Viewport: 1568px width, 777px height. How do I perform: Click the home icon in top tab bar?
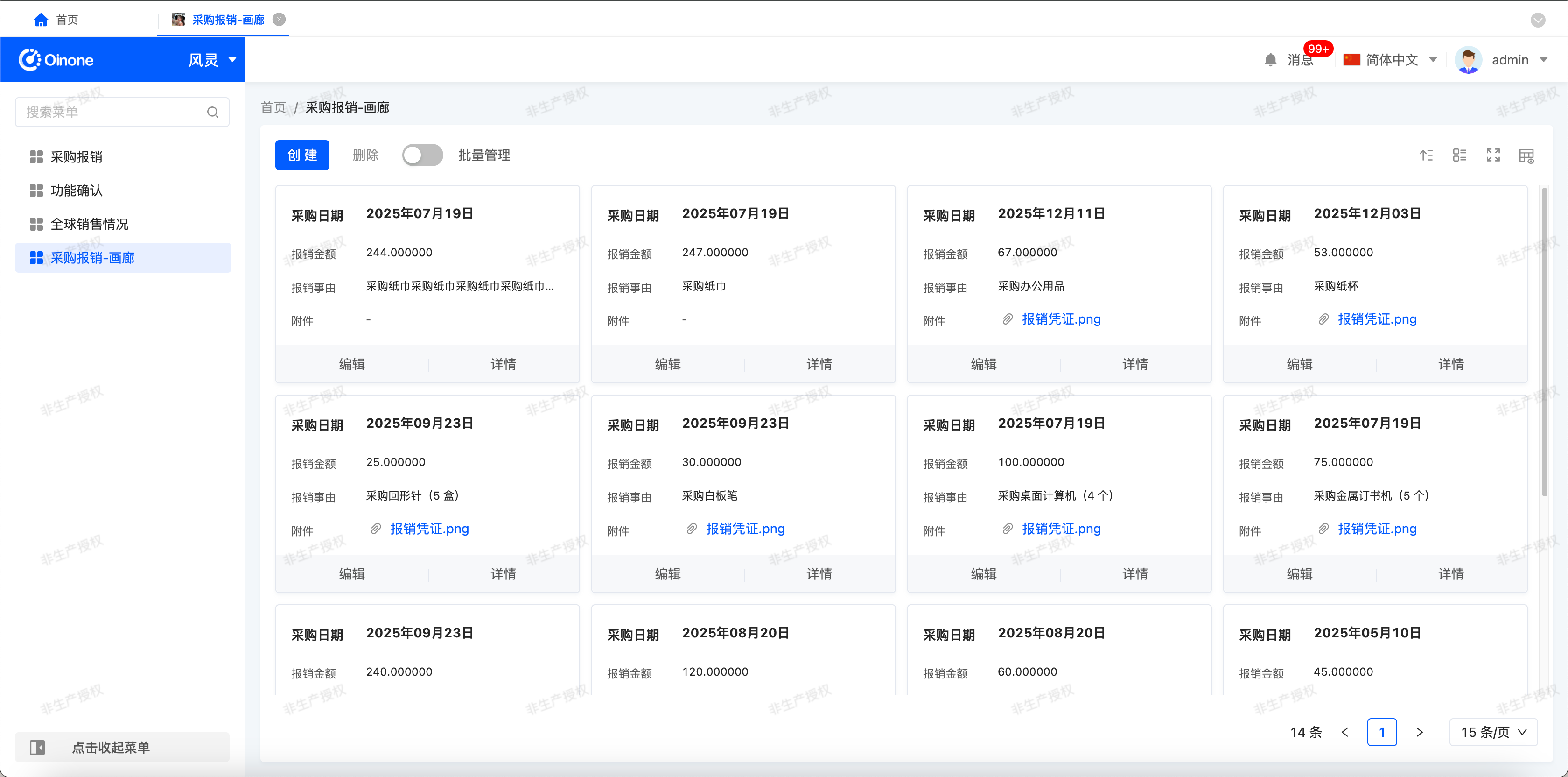(x=41, y=20)
